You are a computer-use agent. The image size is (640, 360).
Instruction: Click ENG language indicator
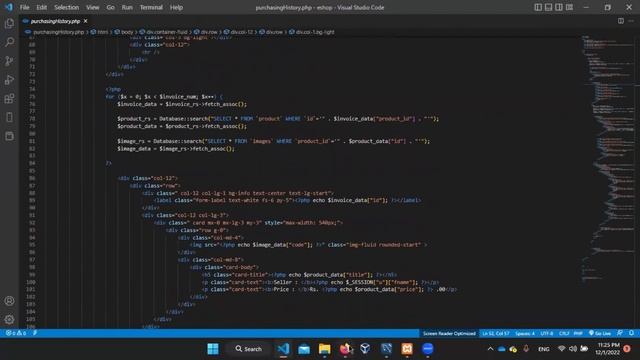coord(543,349)
